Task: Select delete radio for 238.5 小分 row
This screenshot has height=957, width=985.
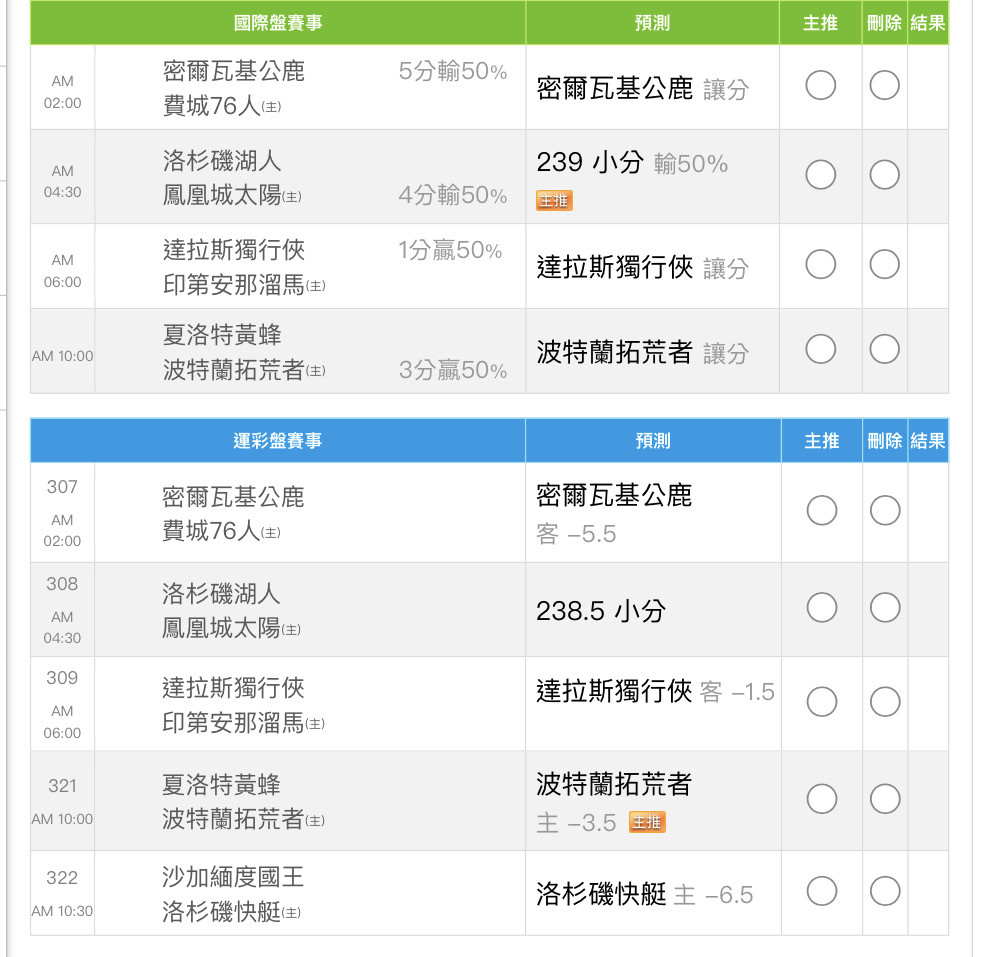Action: [x=885, y=608]
